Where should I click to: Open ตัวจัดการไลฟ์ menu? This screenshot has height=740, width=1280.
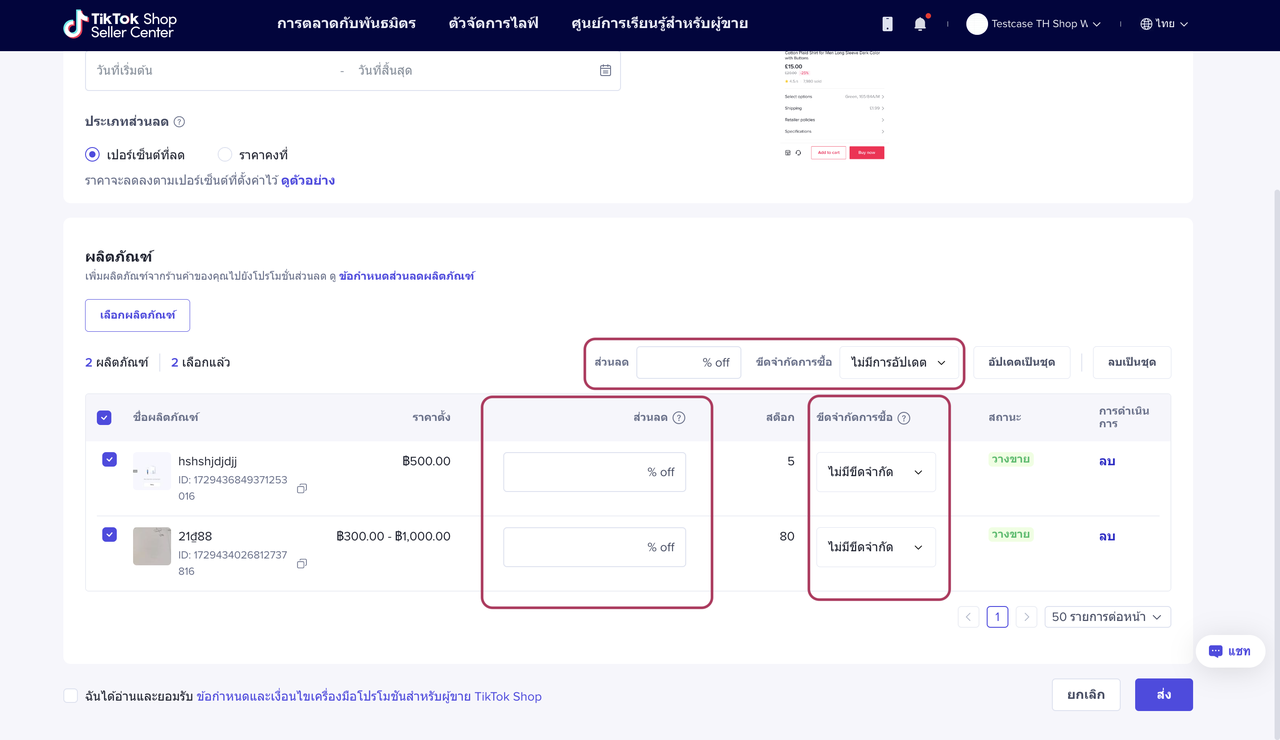pyautogui.click(x=493, y=24)
